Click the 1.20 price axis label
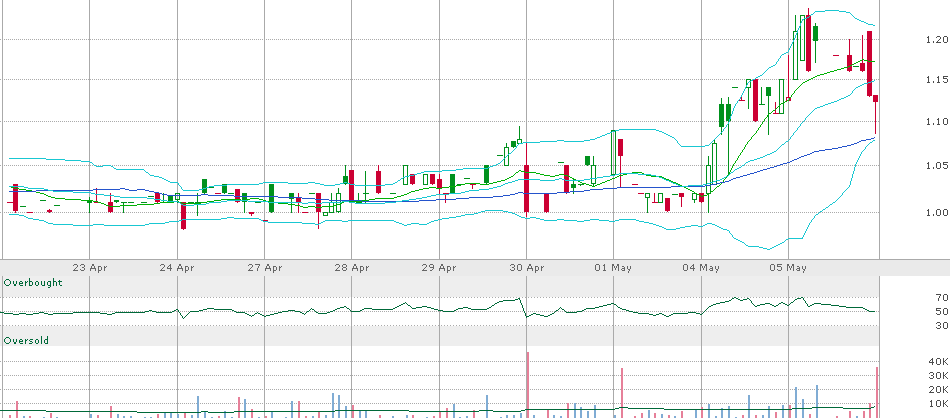 [x=937, y=39]
